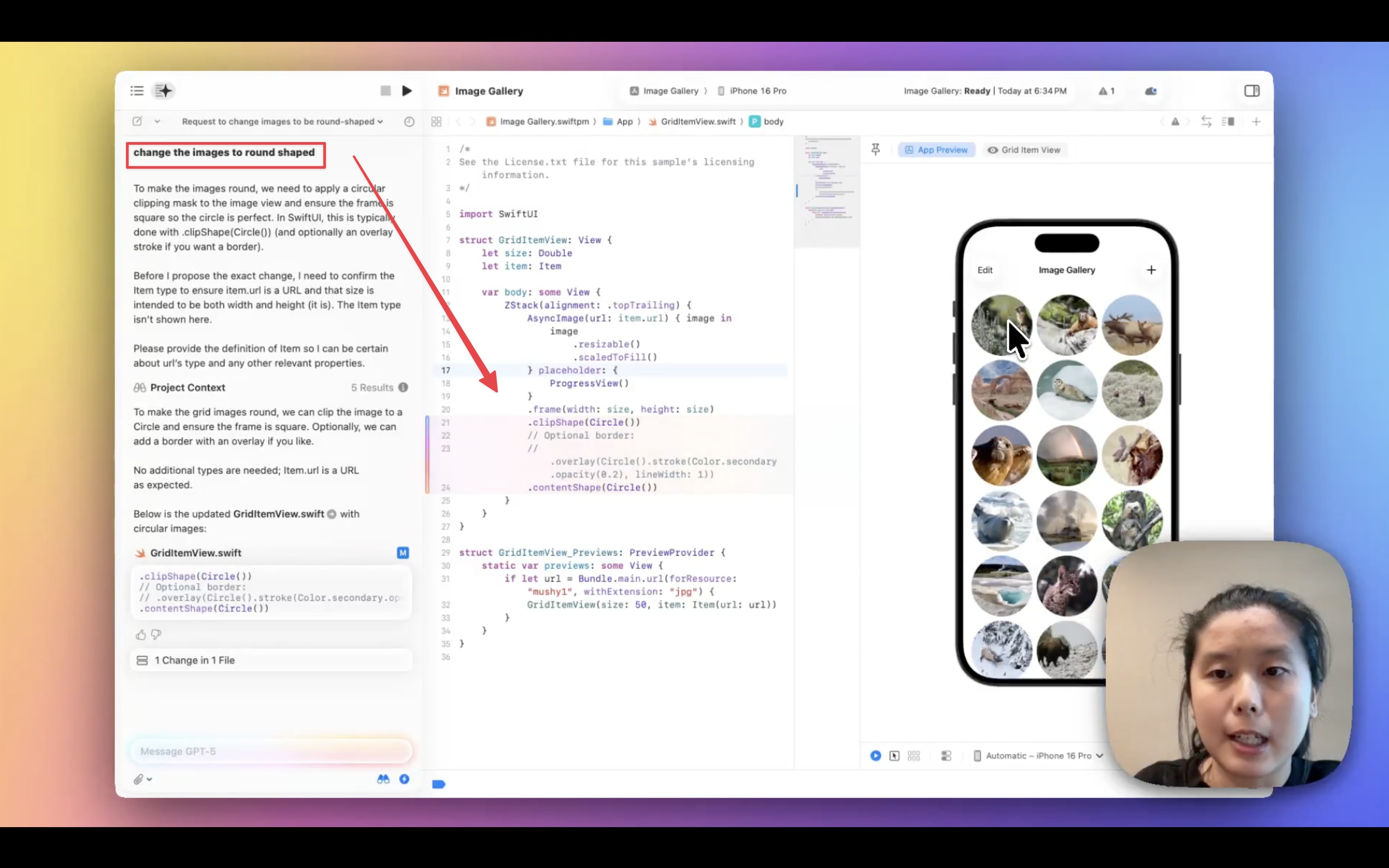This screenshot has height=868, width=1389.
Task: Select the selectable preview mode cursor button
Action: point(894,756)
